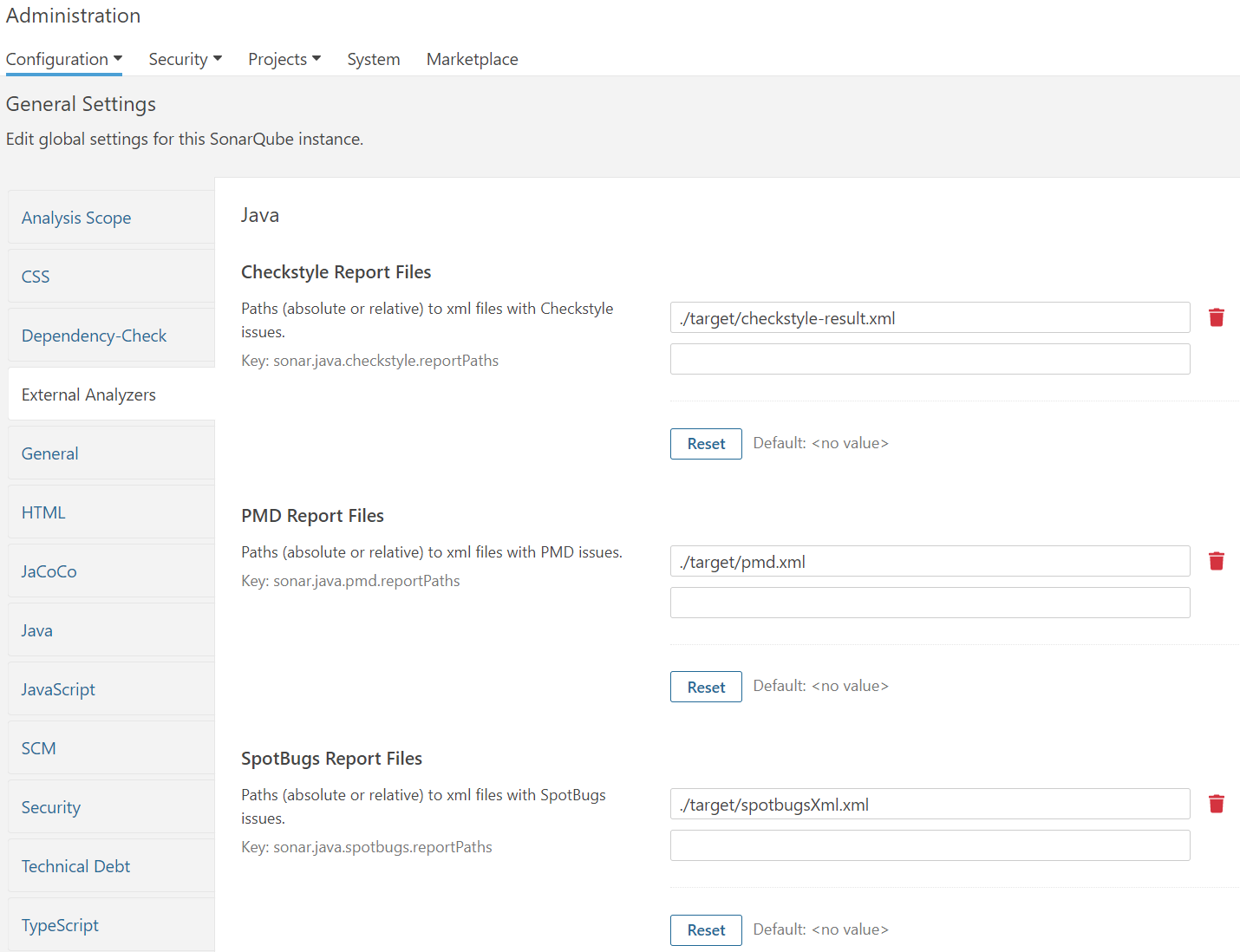Click the Checkstyle Report Files heading

point(336,272)
